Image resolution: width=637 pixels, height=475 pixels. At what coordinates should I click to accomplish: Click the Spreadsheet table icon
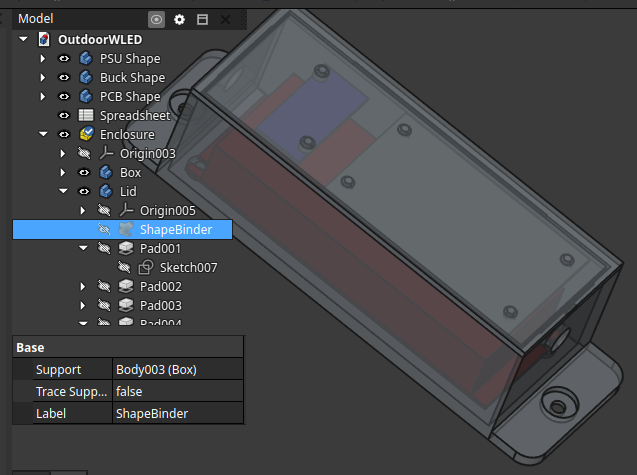[86, 115]
